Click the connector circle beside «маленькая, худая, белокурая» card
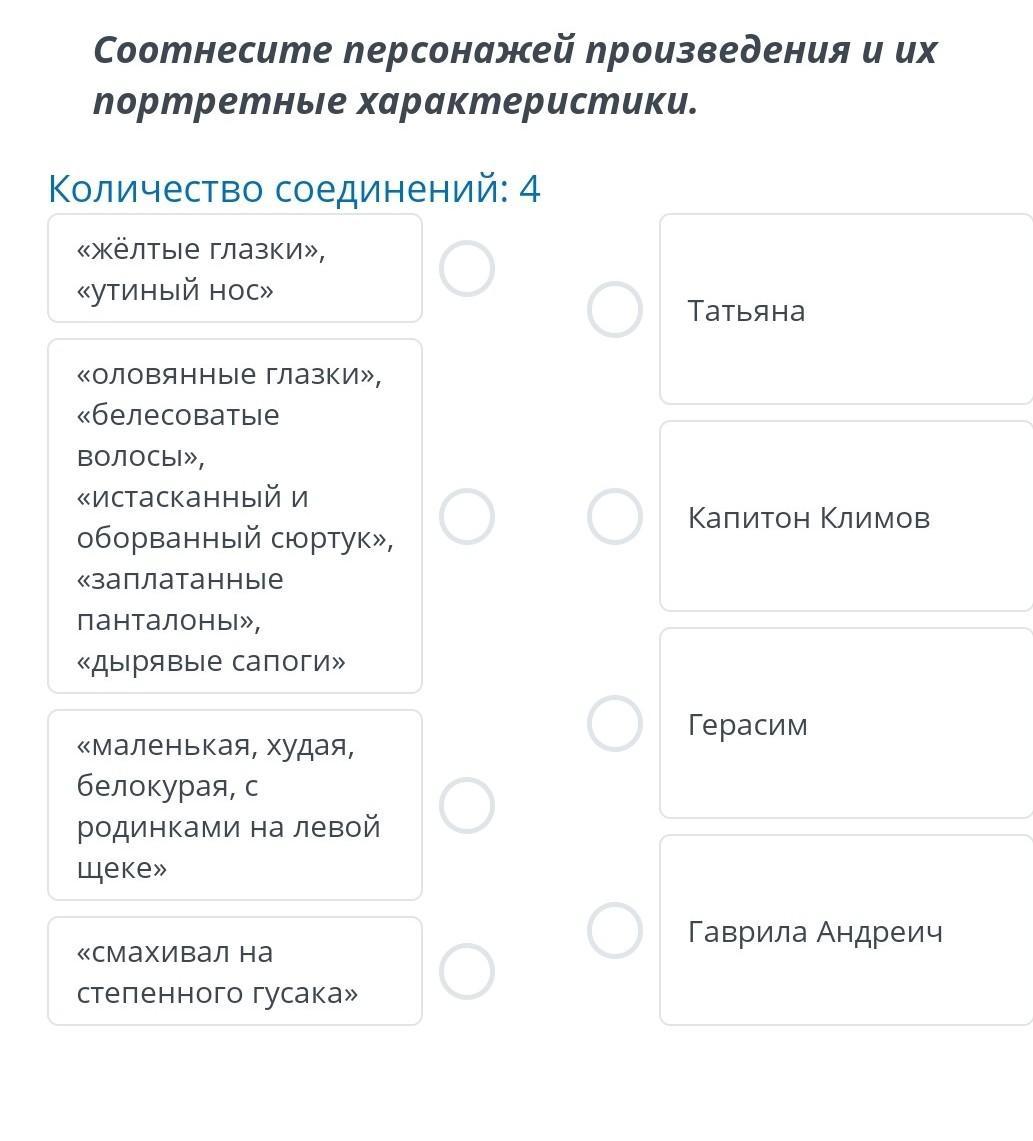Viewport: 1033px width, 1141px height. [x=467, y=806]
